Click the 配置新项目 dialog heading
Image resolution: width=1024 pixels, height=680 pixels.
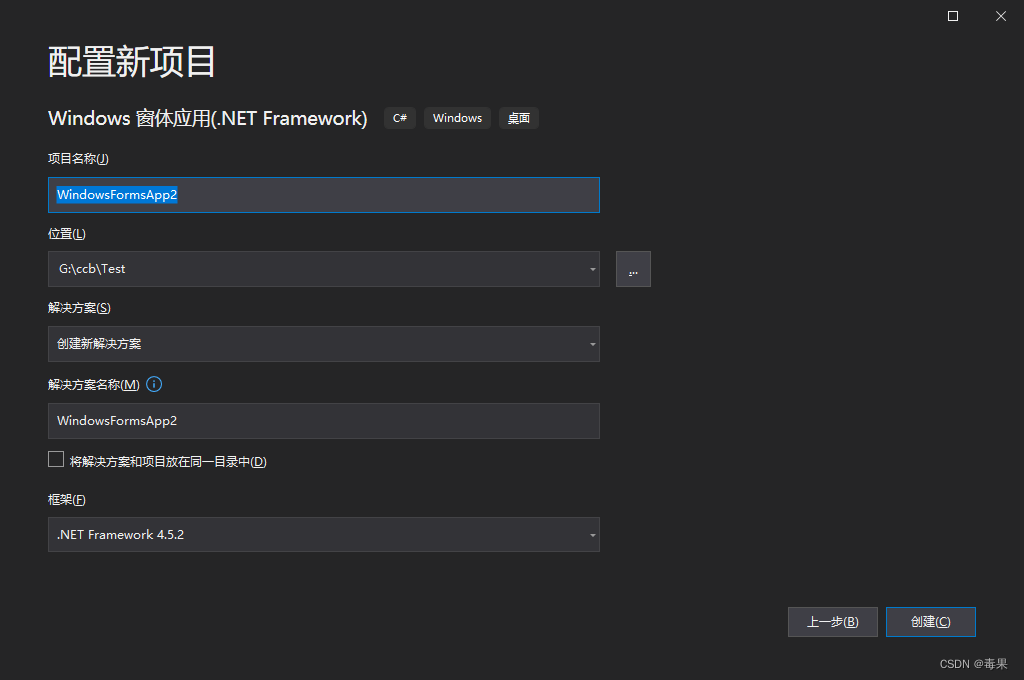(130, 61)
